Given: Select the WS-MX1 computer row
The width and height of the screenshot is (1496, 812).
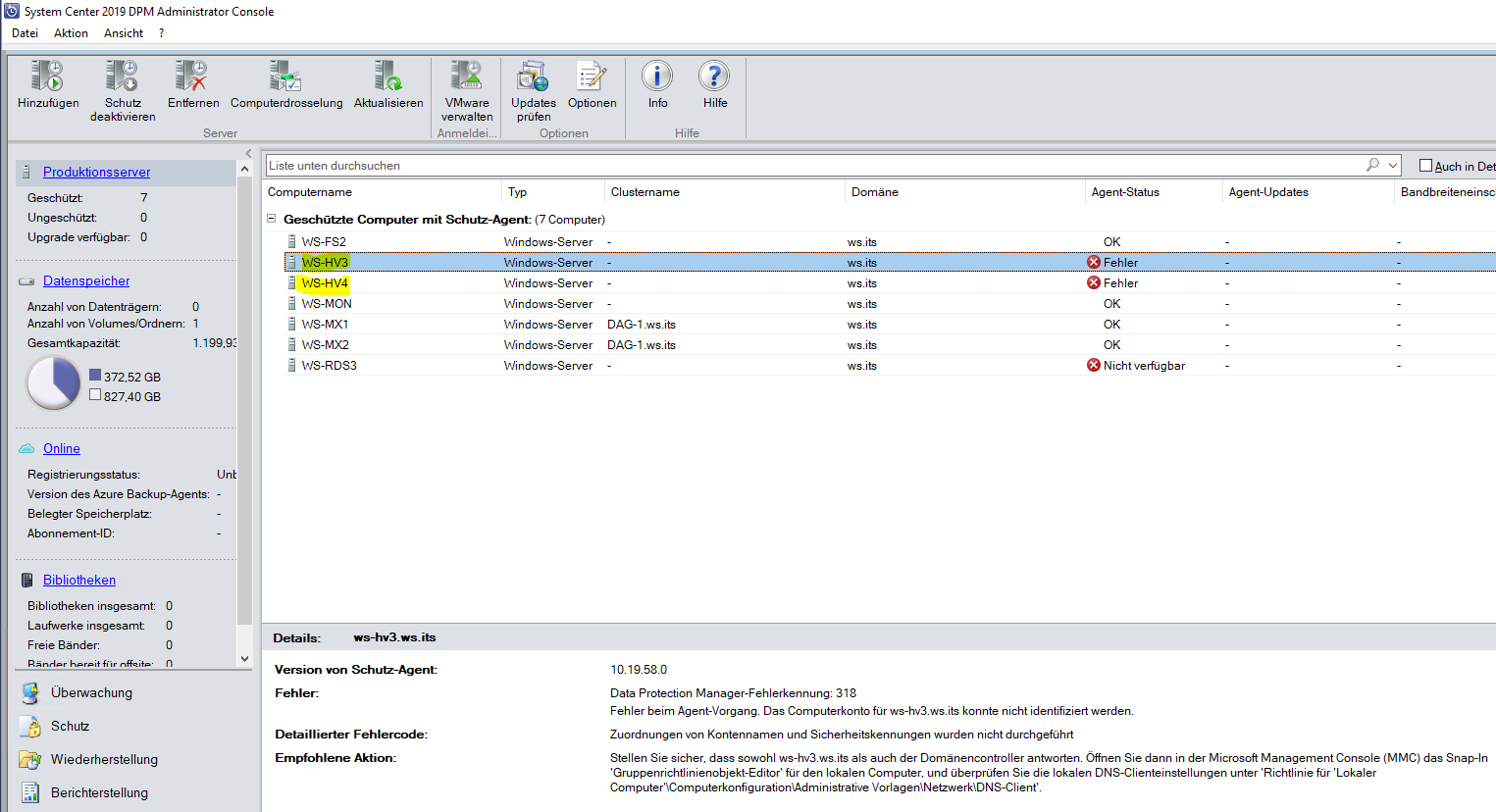Looking at the screenshot, I should point(890,324).
